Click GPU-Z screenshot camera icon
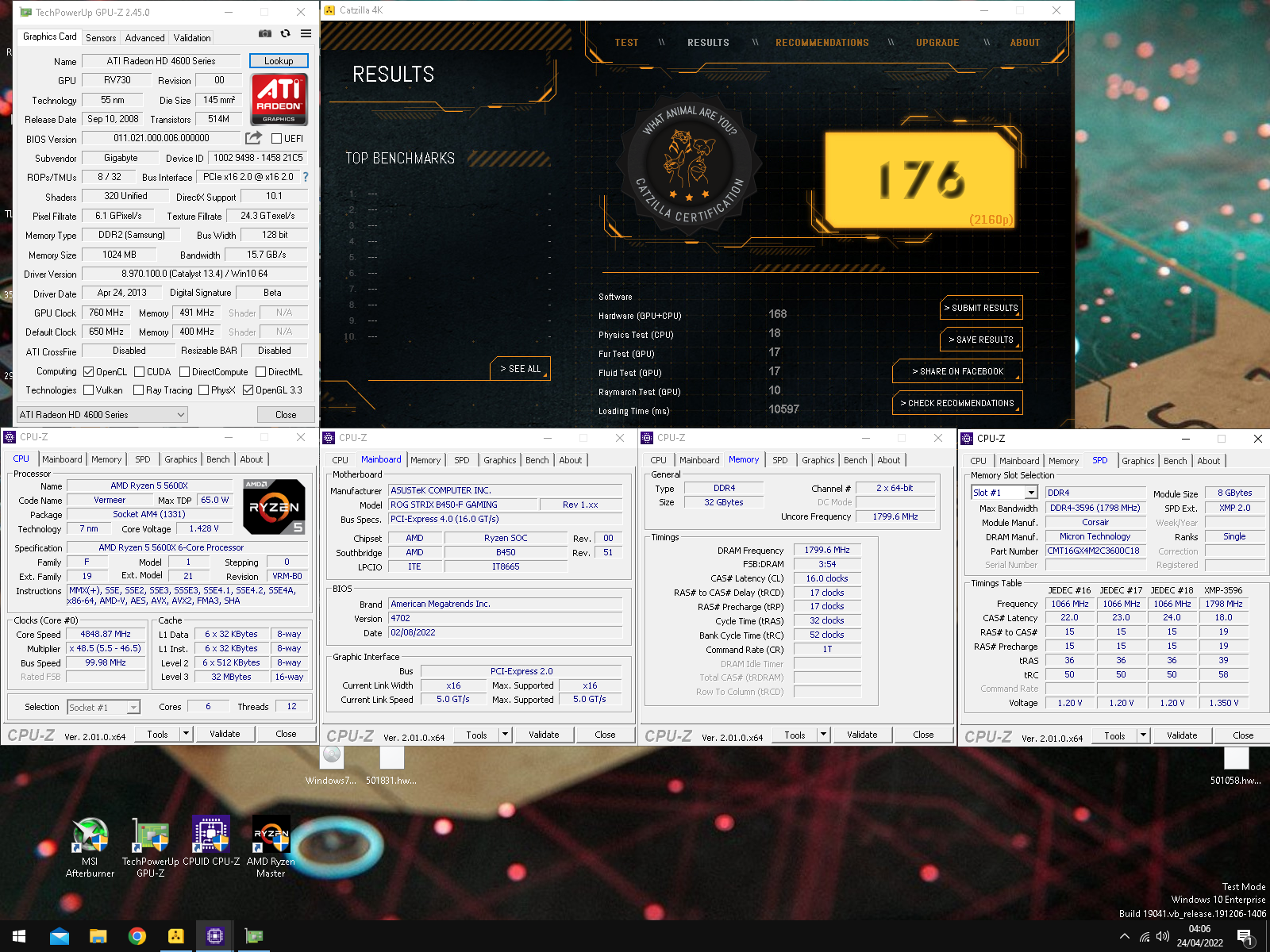The height and width of the screenshot is (952, 1270). click(x=265, y=33)
